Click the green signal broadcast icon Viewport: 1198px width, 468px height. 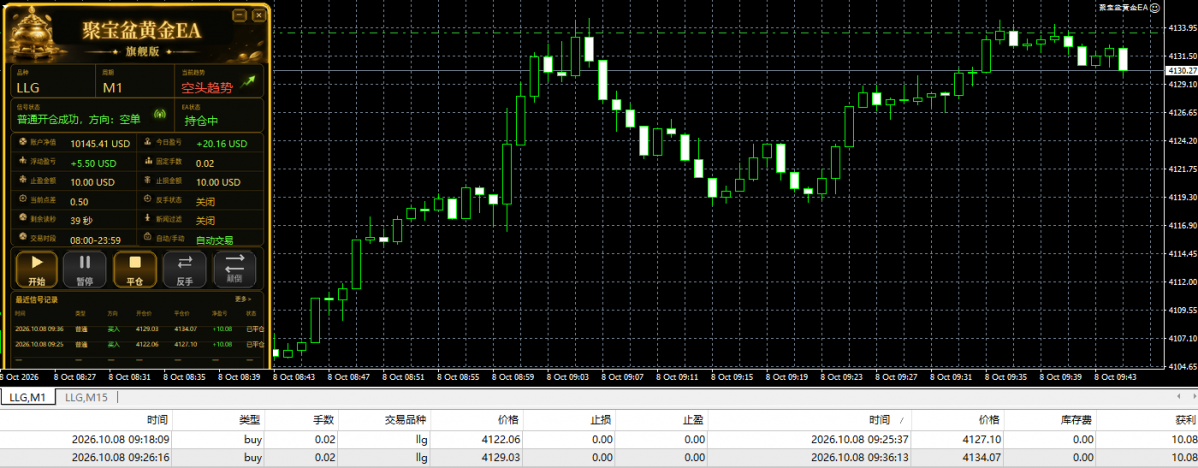160,115
